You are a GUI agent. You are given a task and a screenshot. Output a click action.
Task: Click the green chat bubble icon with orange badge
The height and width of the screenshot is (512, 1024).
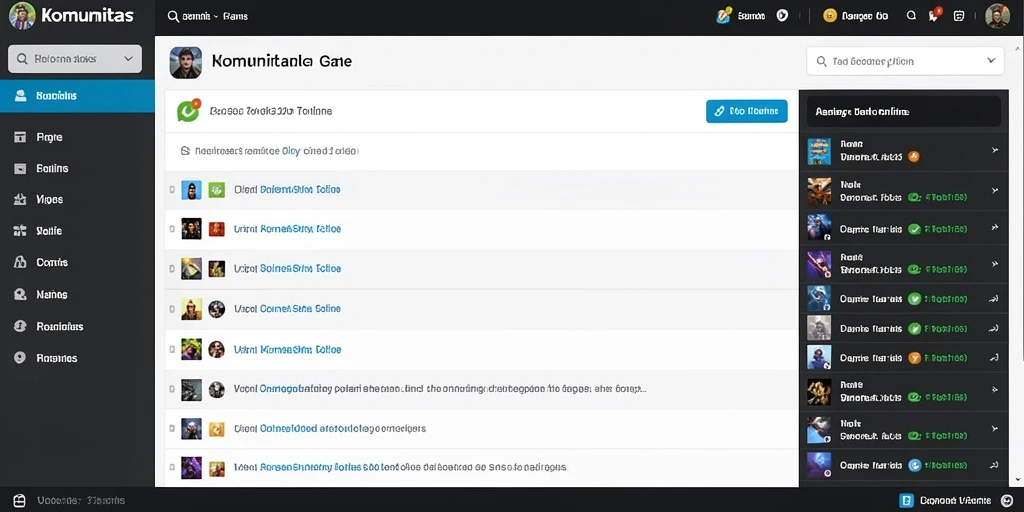pyautogui.click(x=188, y=111)
